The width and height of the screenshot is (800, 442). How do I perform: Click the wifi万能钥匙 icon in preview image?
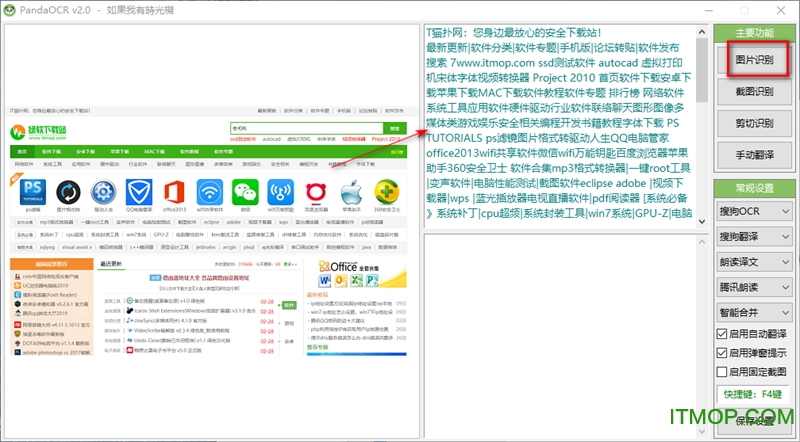pyautogui.click(x=280, y=192)
